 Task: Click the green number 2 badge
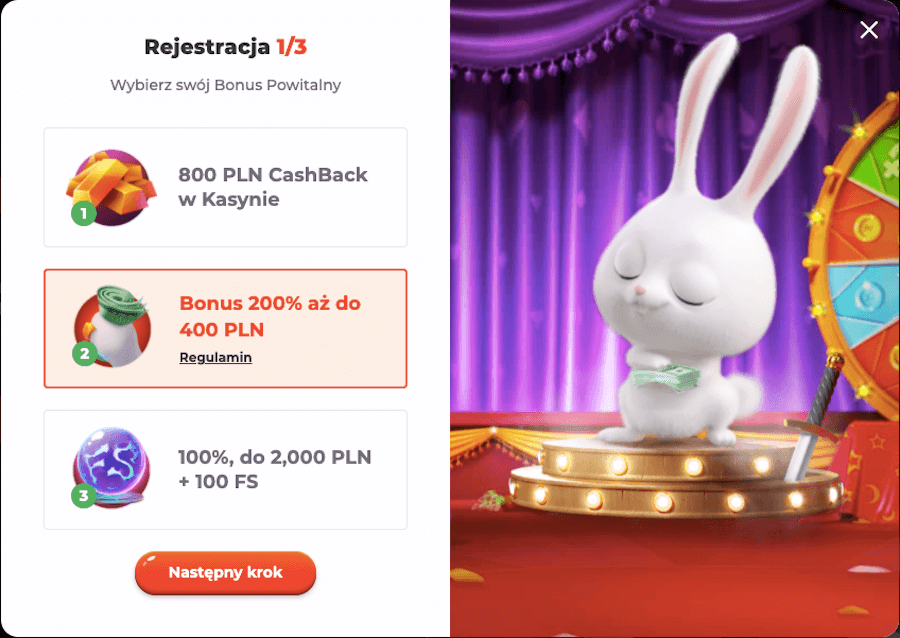click(x=84, y=353)
